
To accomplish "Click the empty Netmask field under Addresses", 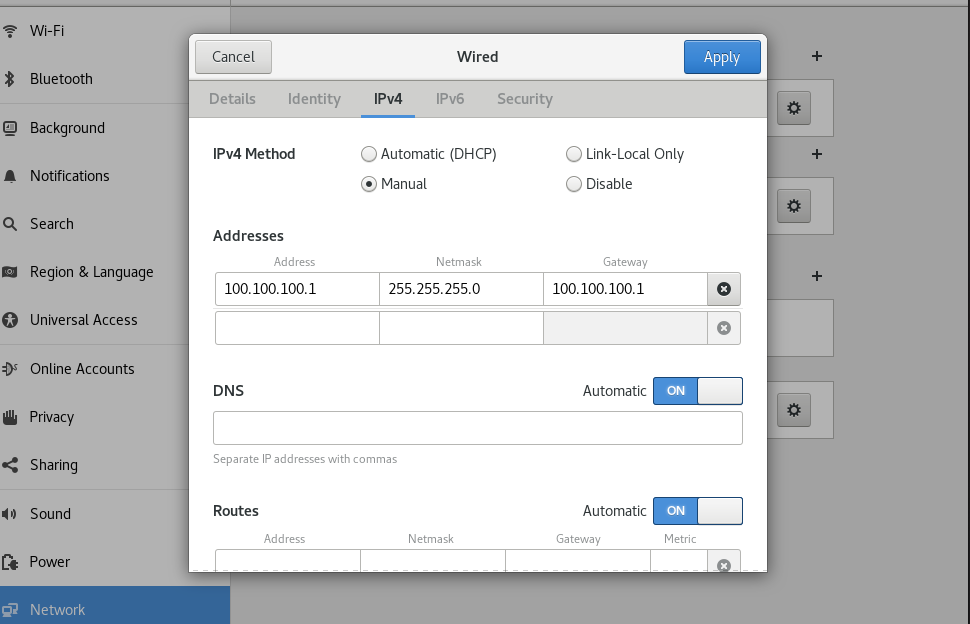I will point(461,328).
